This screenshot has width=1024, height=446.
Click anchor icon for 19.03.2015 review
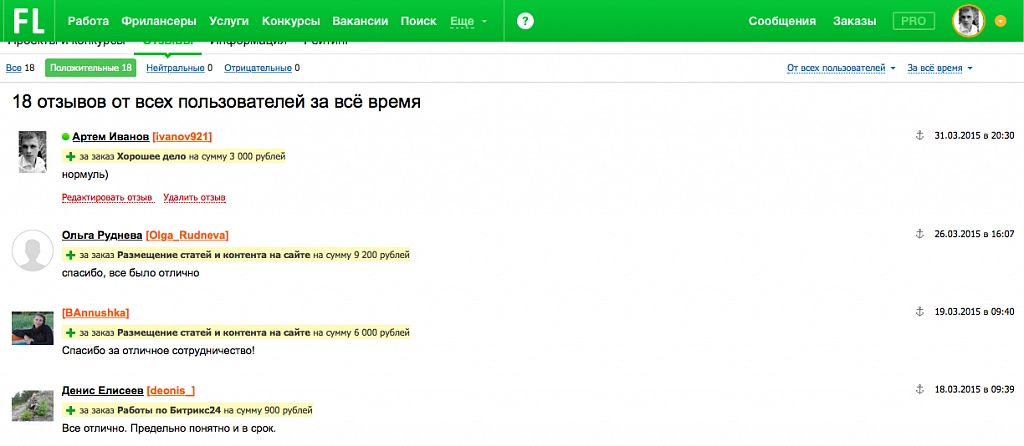pyautogui.click(x=918, y=311)
